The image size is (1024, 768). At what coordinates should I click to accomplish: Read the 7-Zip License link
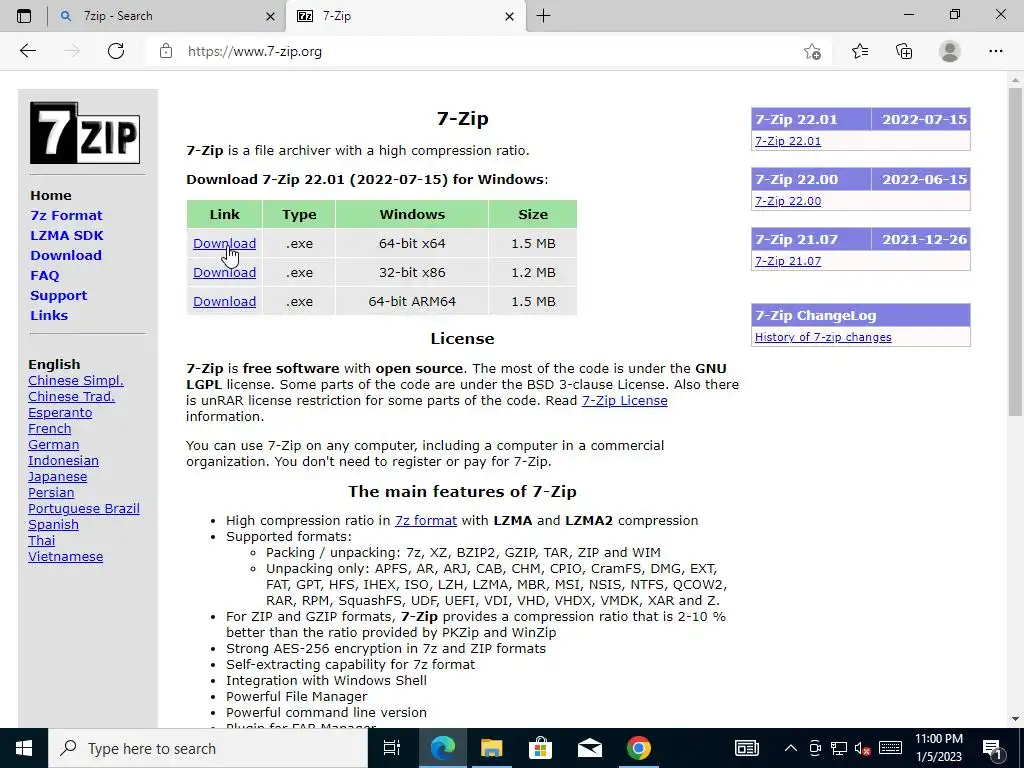(x=624, y=400)
